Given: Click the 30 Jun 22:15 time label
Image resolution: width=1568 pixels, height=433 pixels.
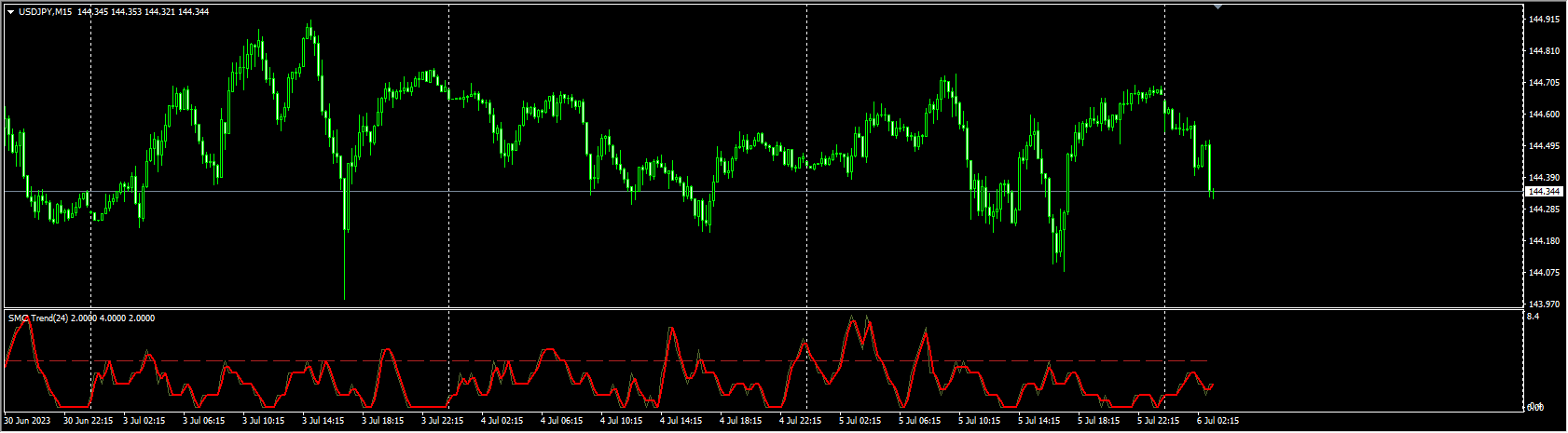Looking at the screenshot, I should (x=89, y=421).
